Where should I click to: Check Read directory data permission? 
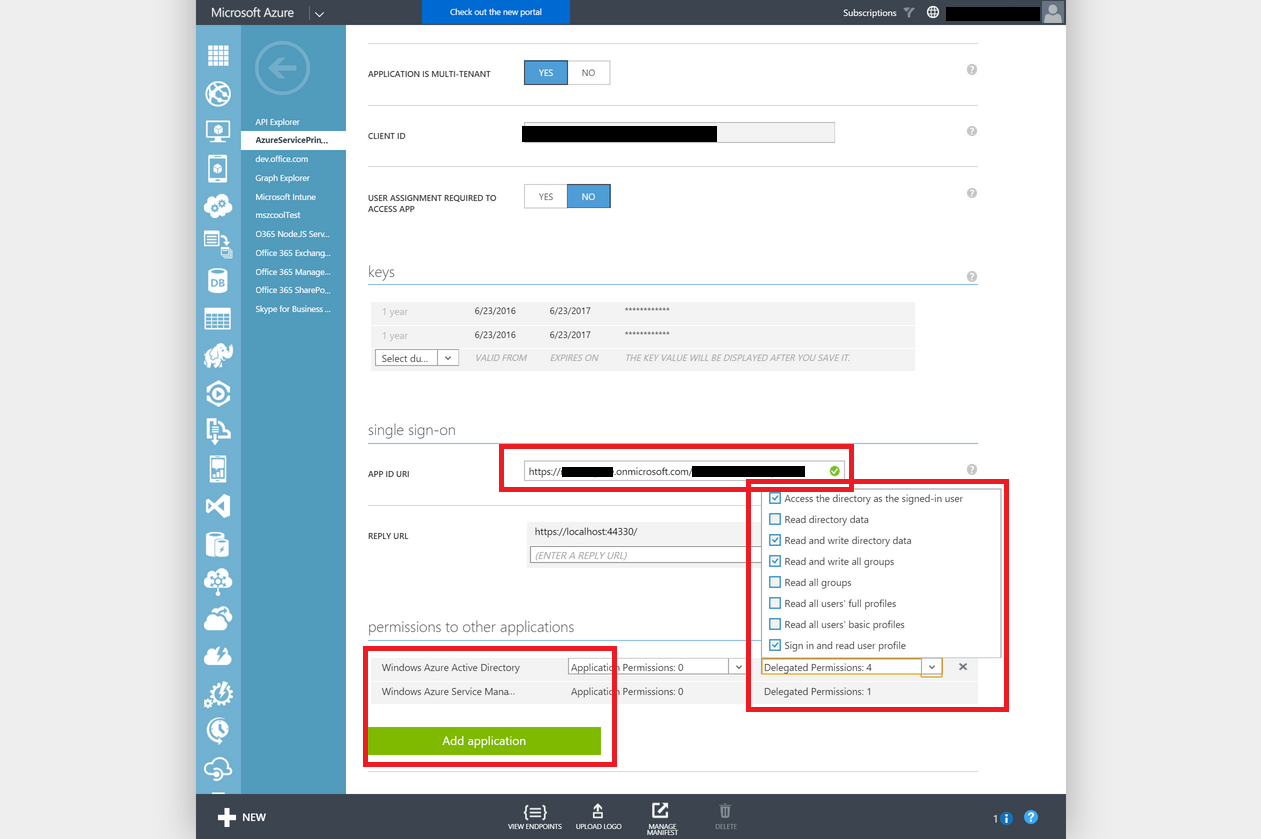(x=775, y=519)
